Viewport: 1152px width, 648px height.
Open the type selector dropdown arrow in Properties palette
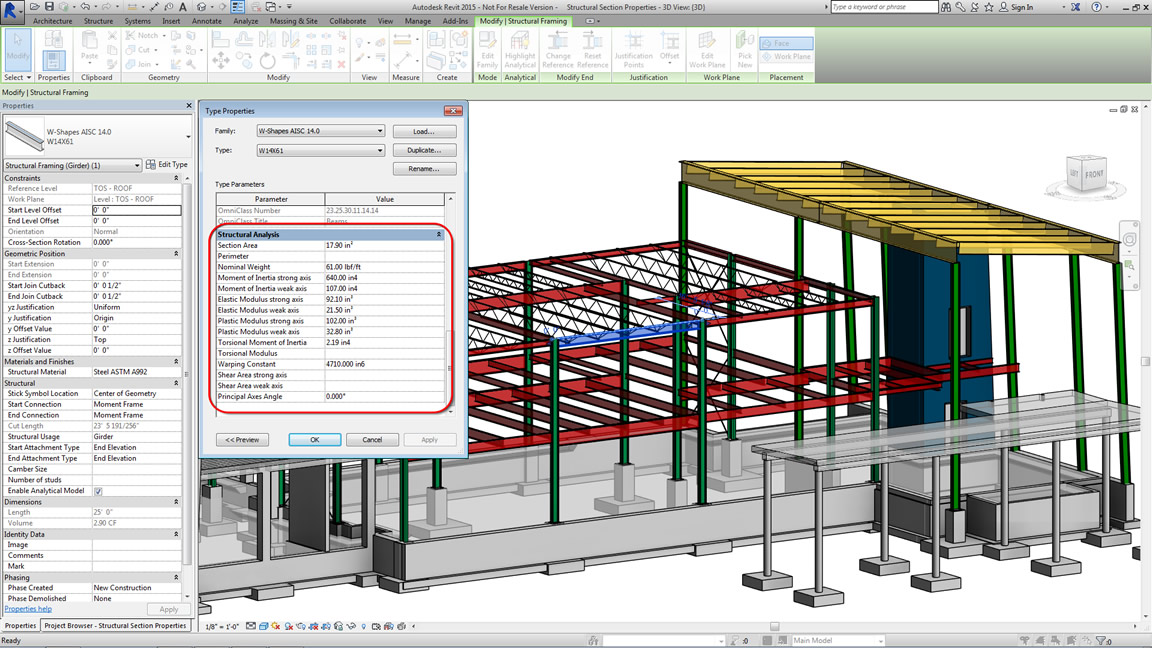tap(188, 137)
